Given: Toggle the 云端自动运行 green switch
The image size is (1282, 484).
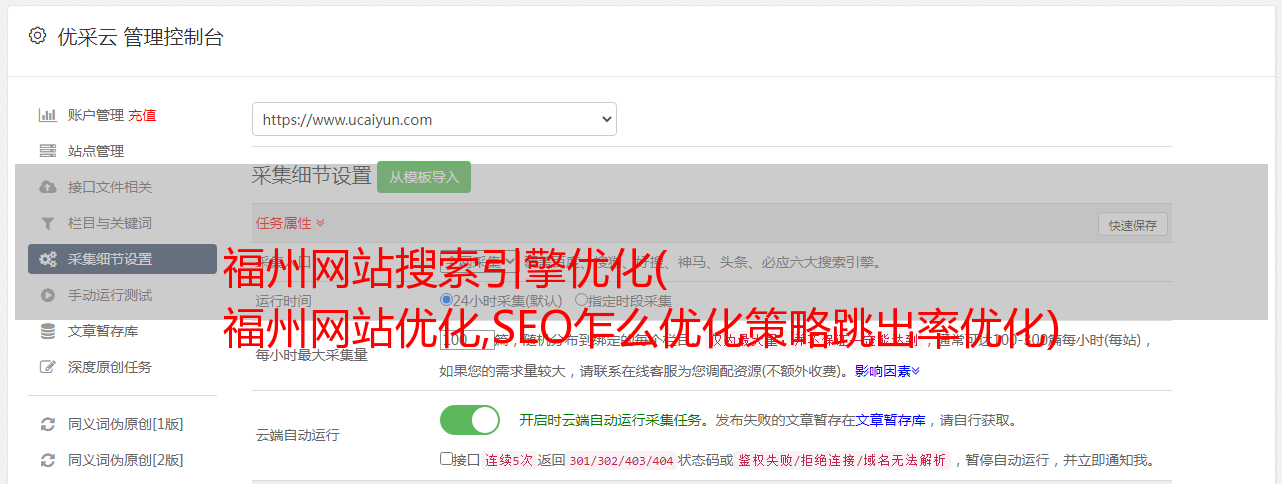Looking at the screenshot, I should (x=470, y=420).
